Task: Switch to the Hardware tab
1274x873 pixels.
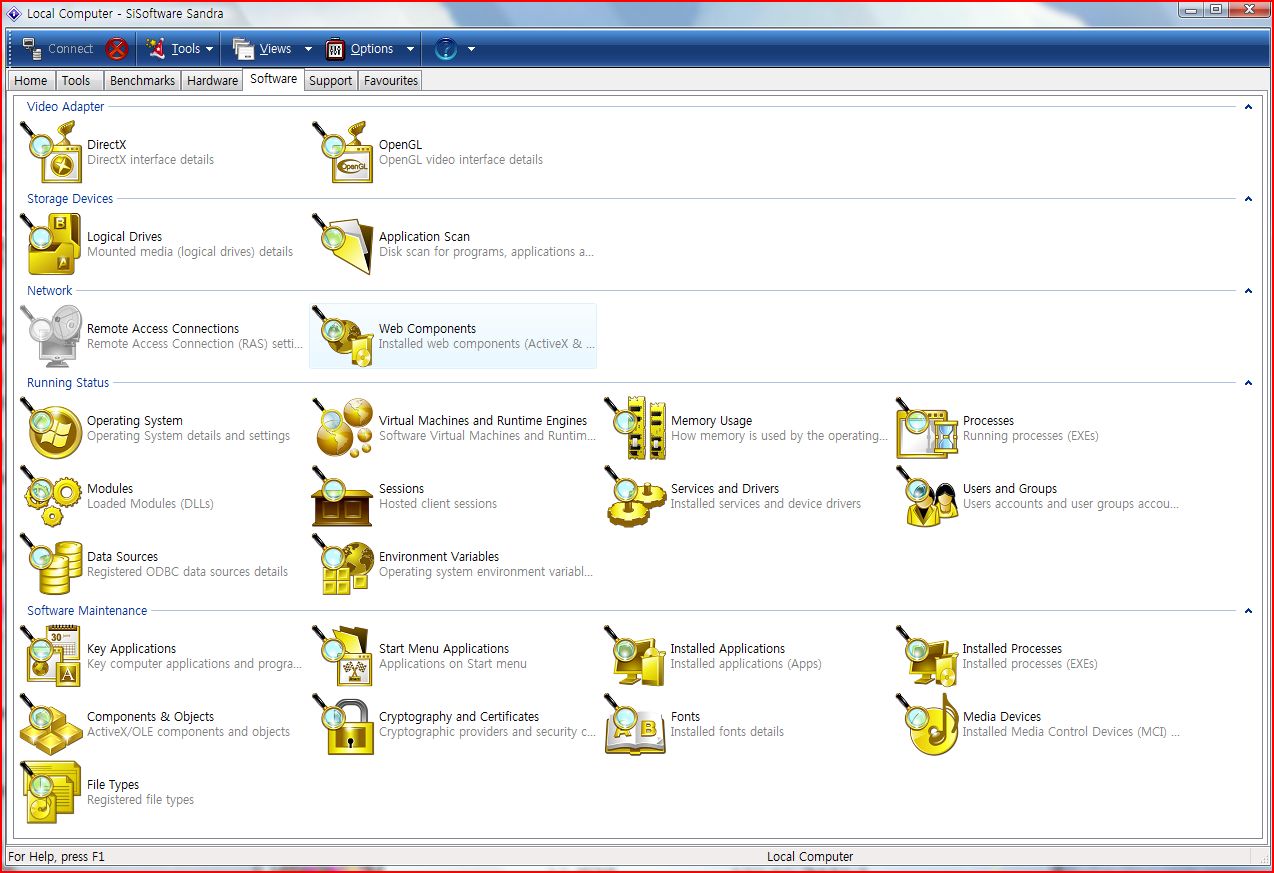Action: pos(212,81)
